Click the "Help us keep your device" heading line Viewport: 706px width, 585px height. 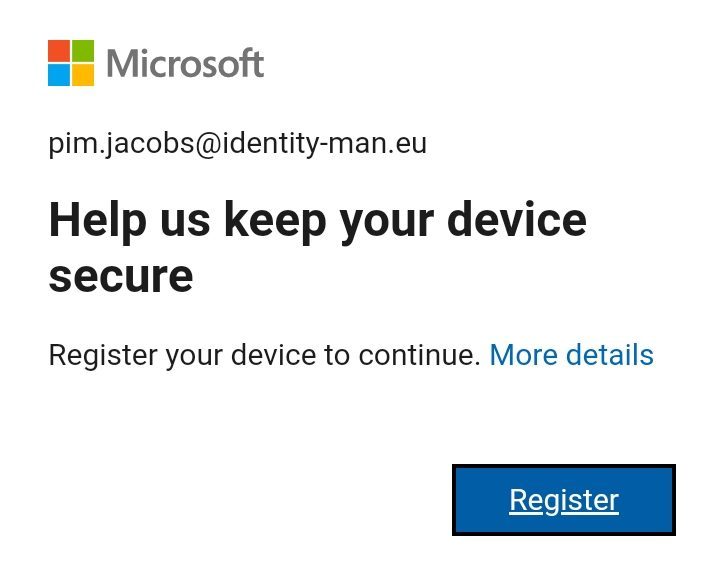(317, 220)
